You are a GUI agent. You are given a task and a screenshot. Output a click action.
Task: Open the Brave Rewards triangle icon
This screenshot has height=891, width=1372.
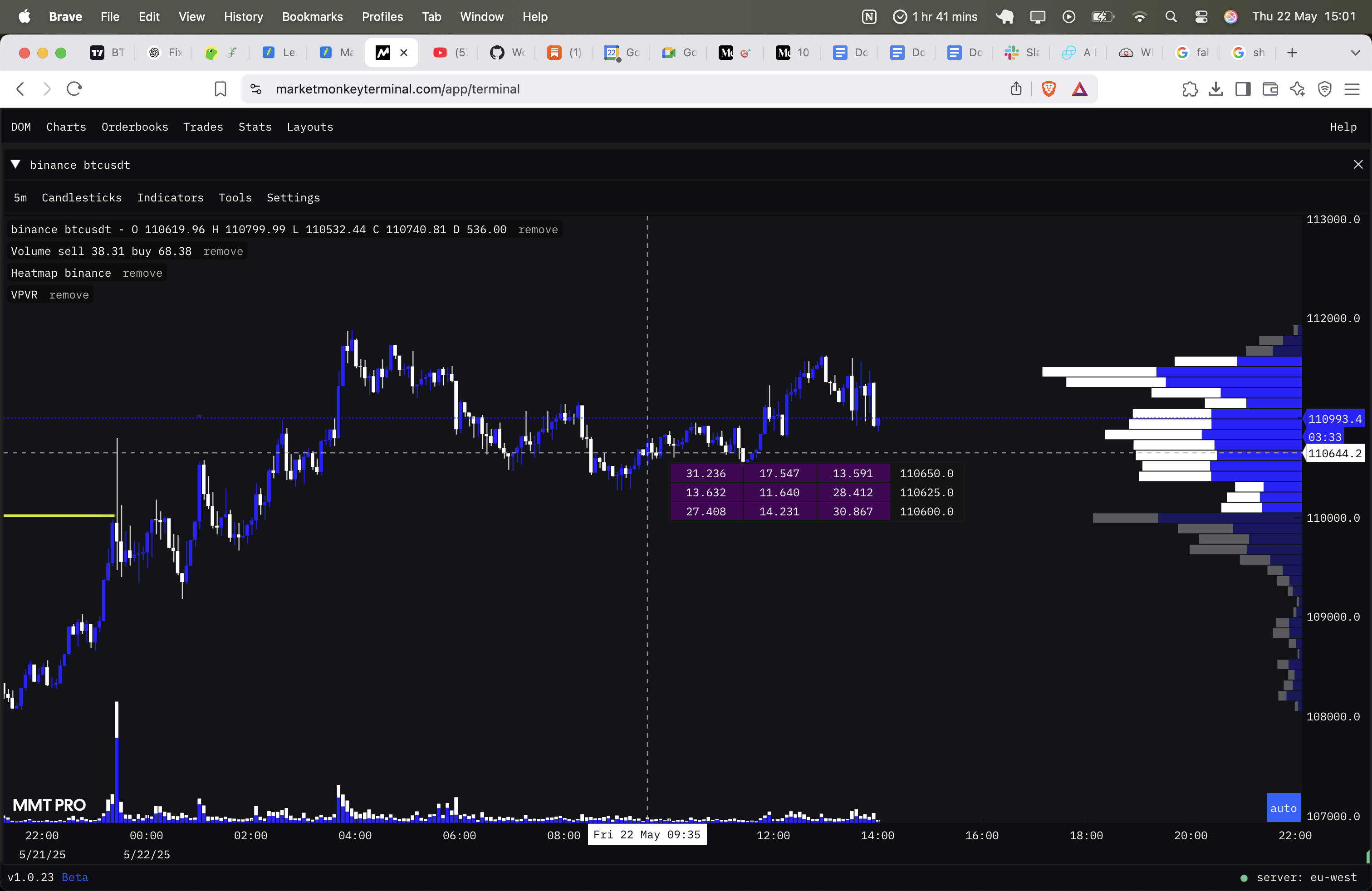click(1079, 89)
